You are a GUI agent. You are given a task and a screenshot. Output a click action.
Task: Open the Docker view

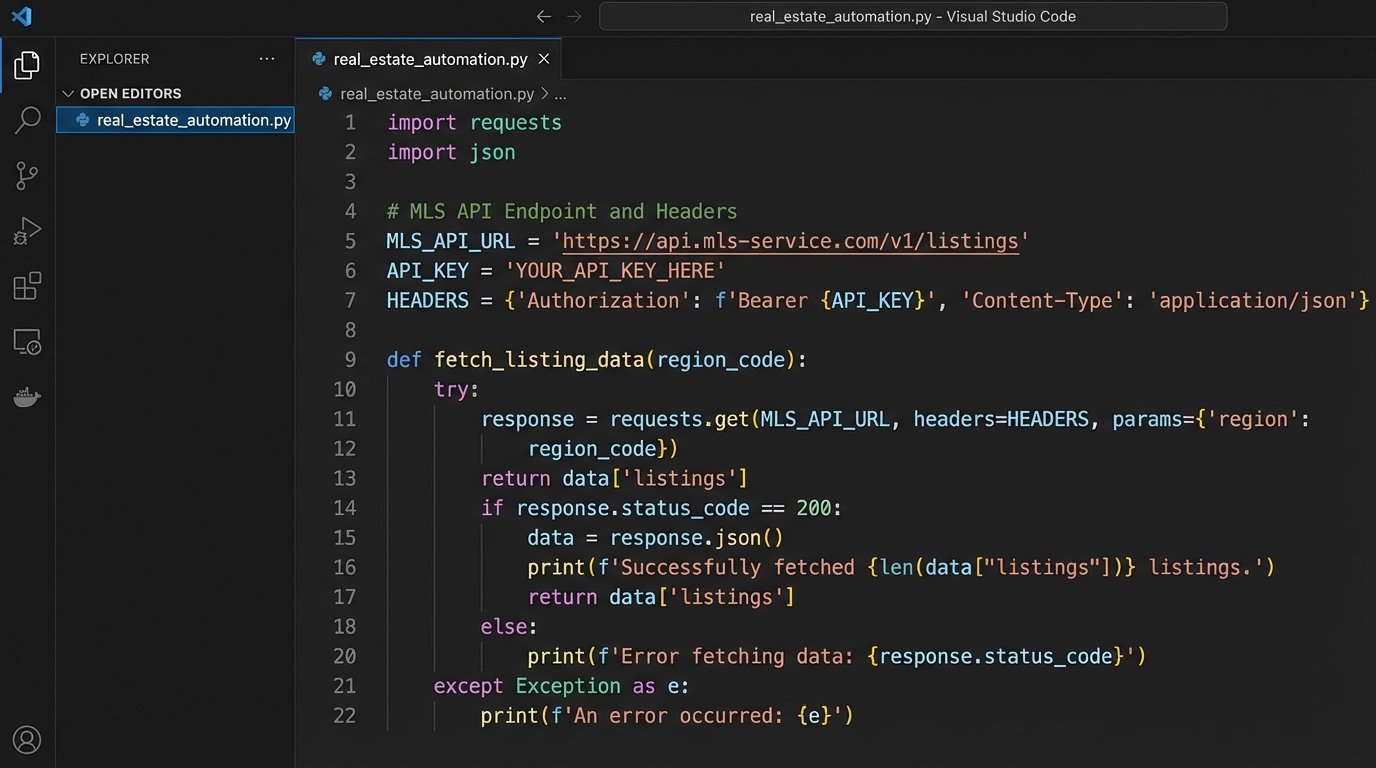[27, 396]
